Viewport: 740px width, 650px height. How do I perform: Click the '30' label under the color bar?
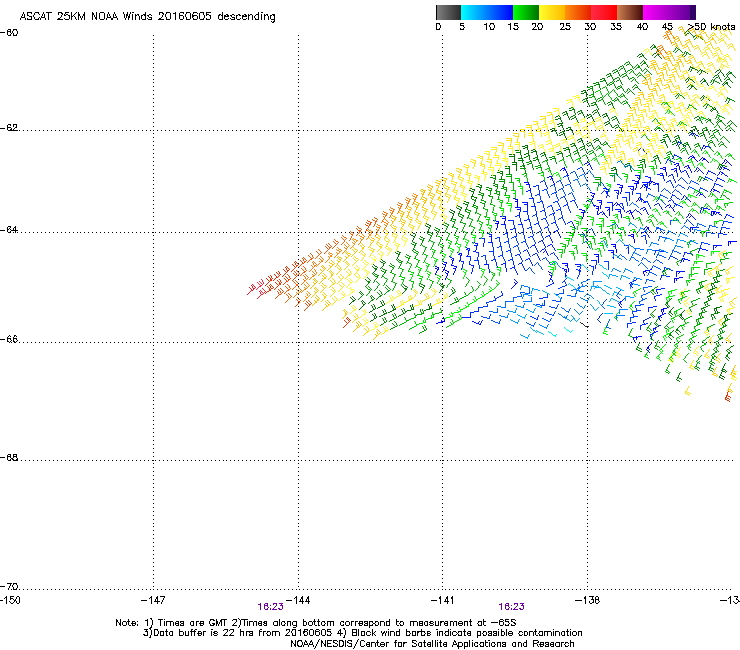pyautogui.click(x=590, y=27)
